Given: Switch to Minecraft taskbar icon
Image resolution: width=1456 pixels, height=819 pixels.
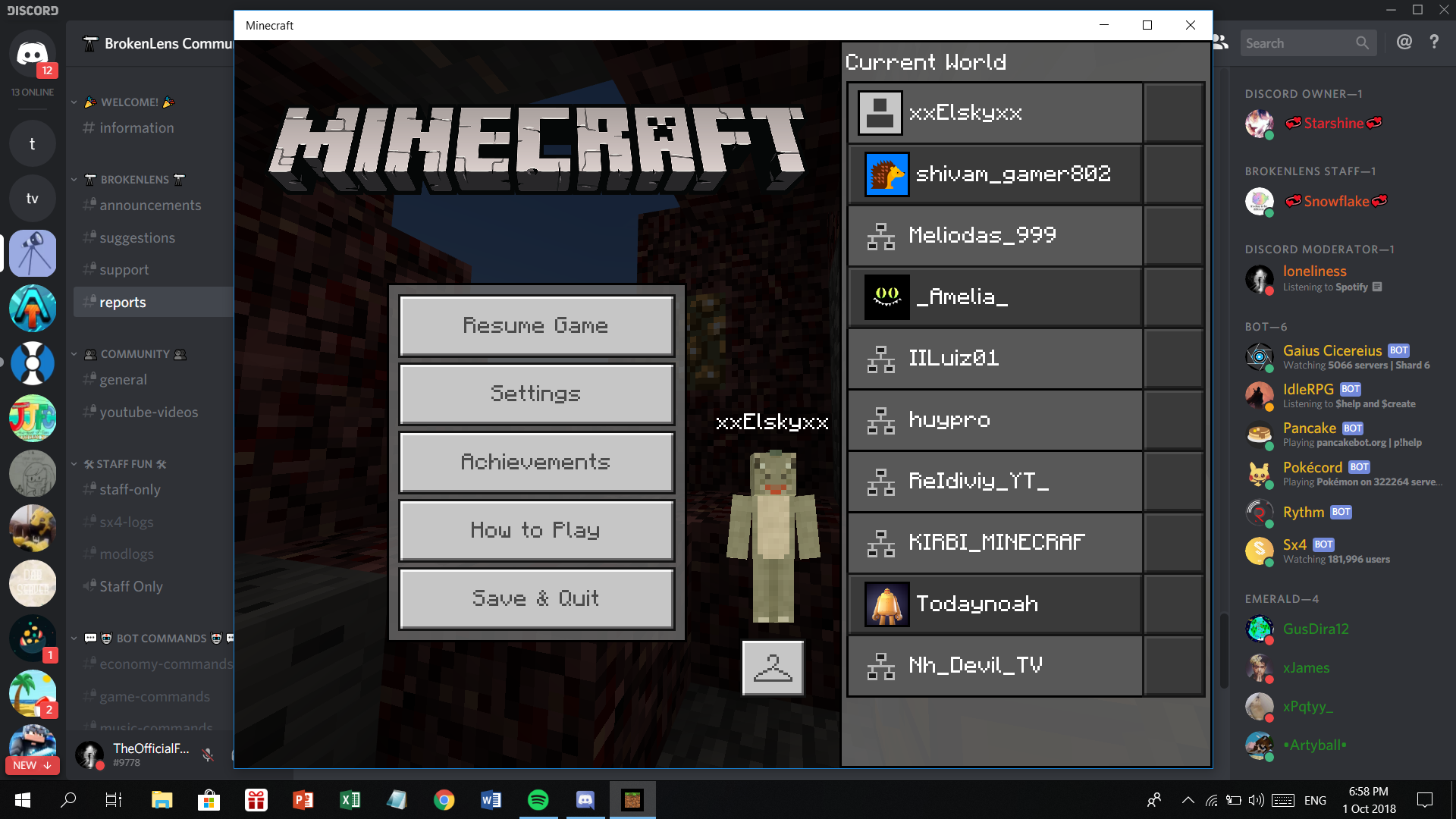Looking at the screenshot, I should (632, 800).
